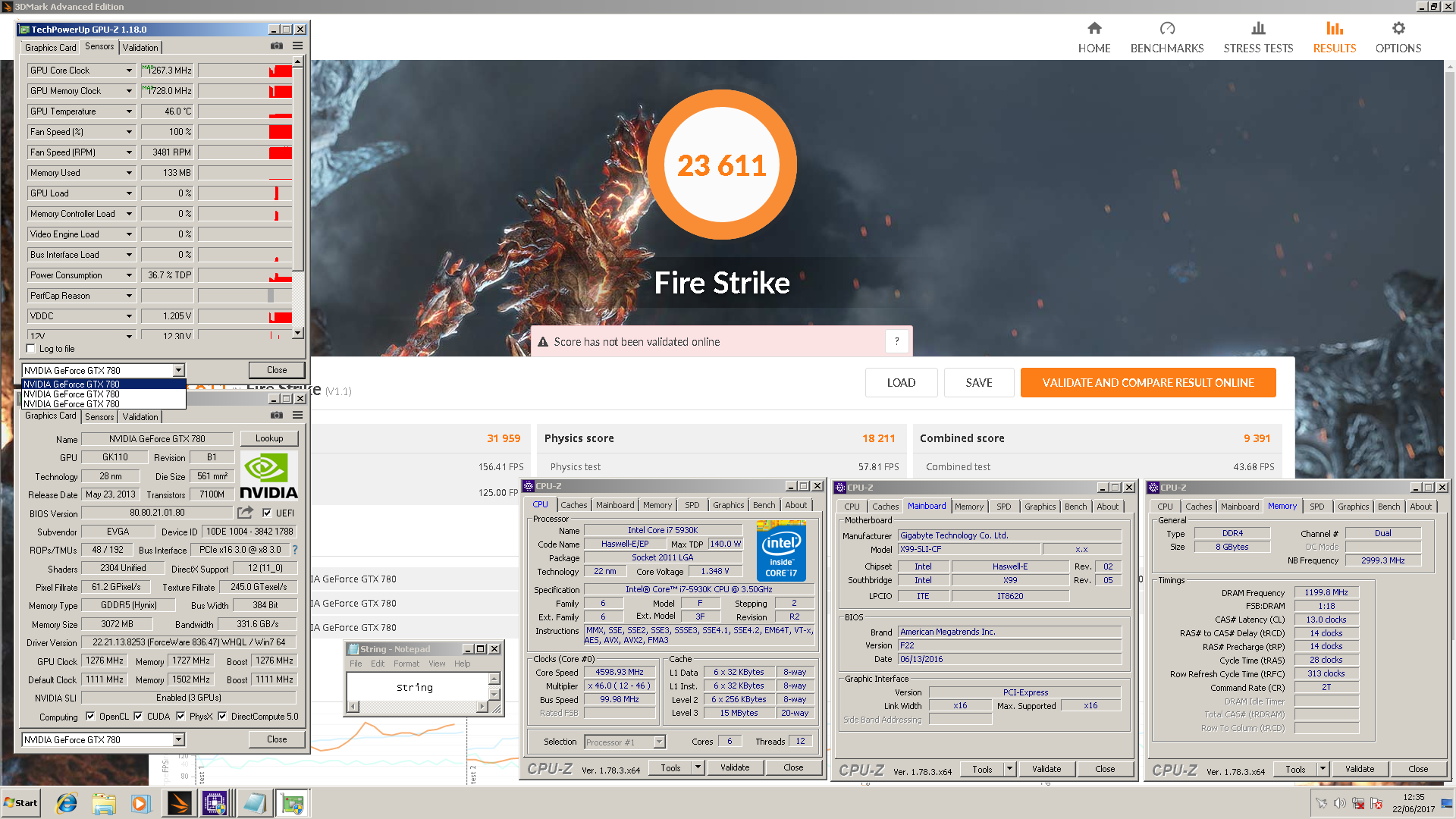This screenshot has width=1456, height=819.
Task: Open the Benchmarks section
Action: 1167,38
